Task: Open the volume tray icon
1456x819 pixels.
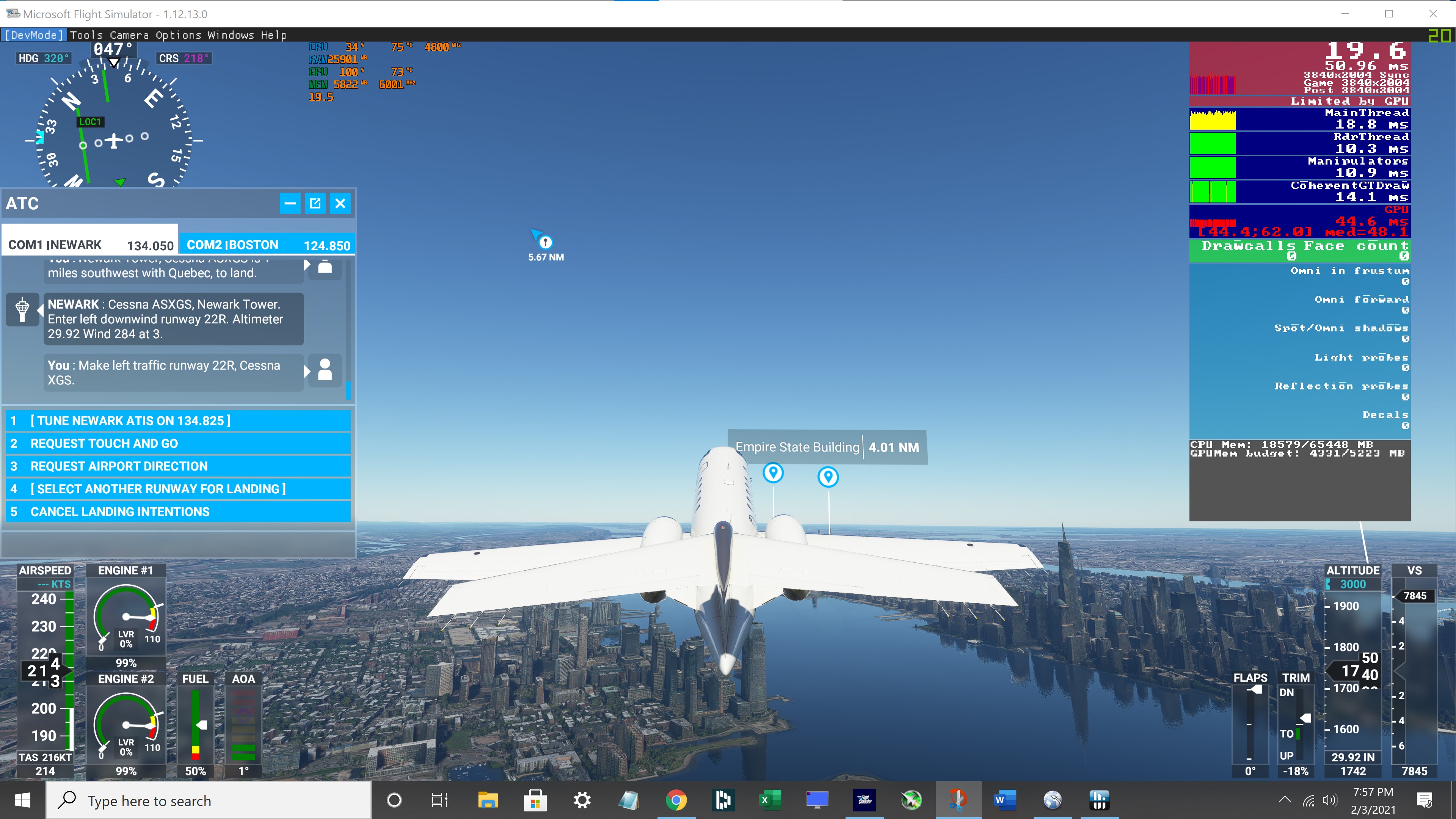Action: pyautogui.click(x=1329, y=800)
